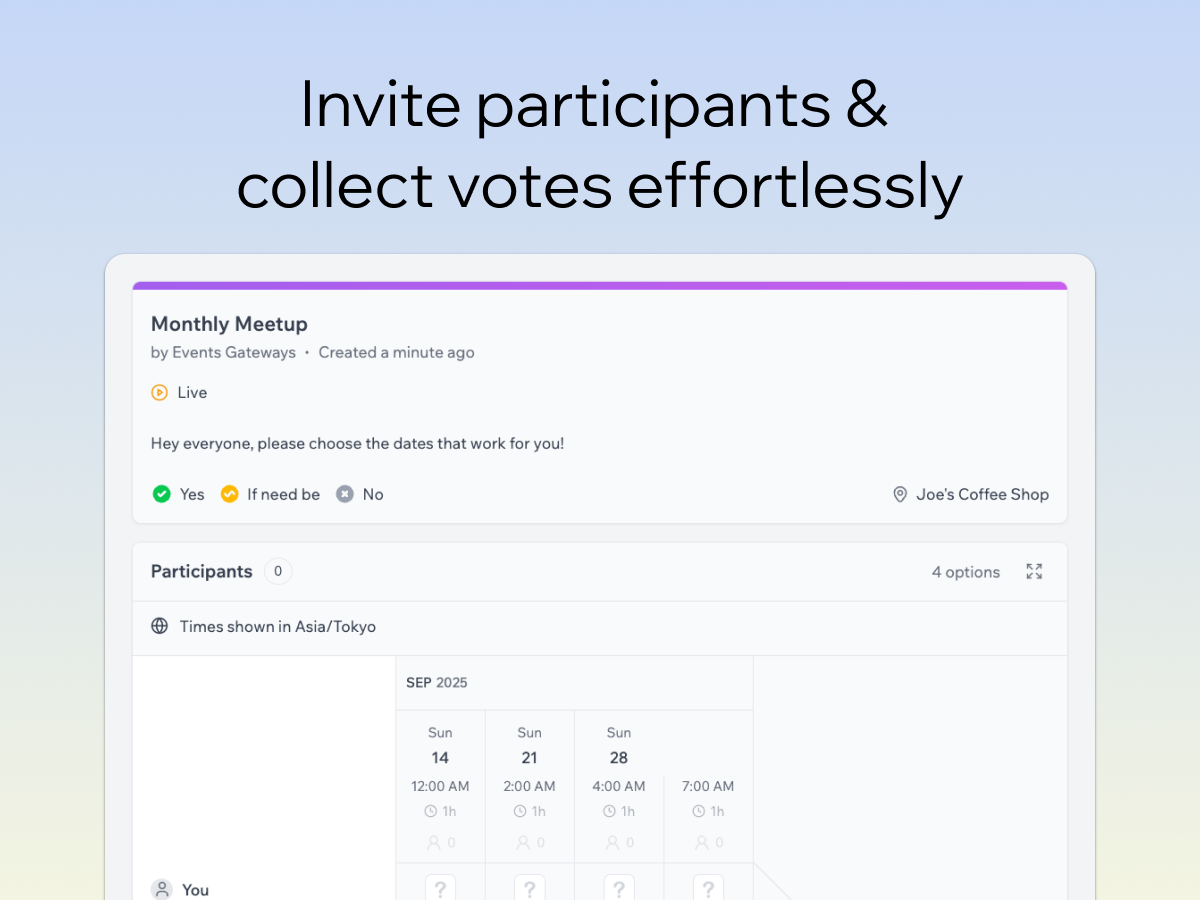Click the clock icon under 12:00 AM
The image size is (1200, 900).
[x=431, y=812]
